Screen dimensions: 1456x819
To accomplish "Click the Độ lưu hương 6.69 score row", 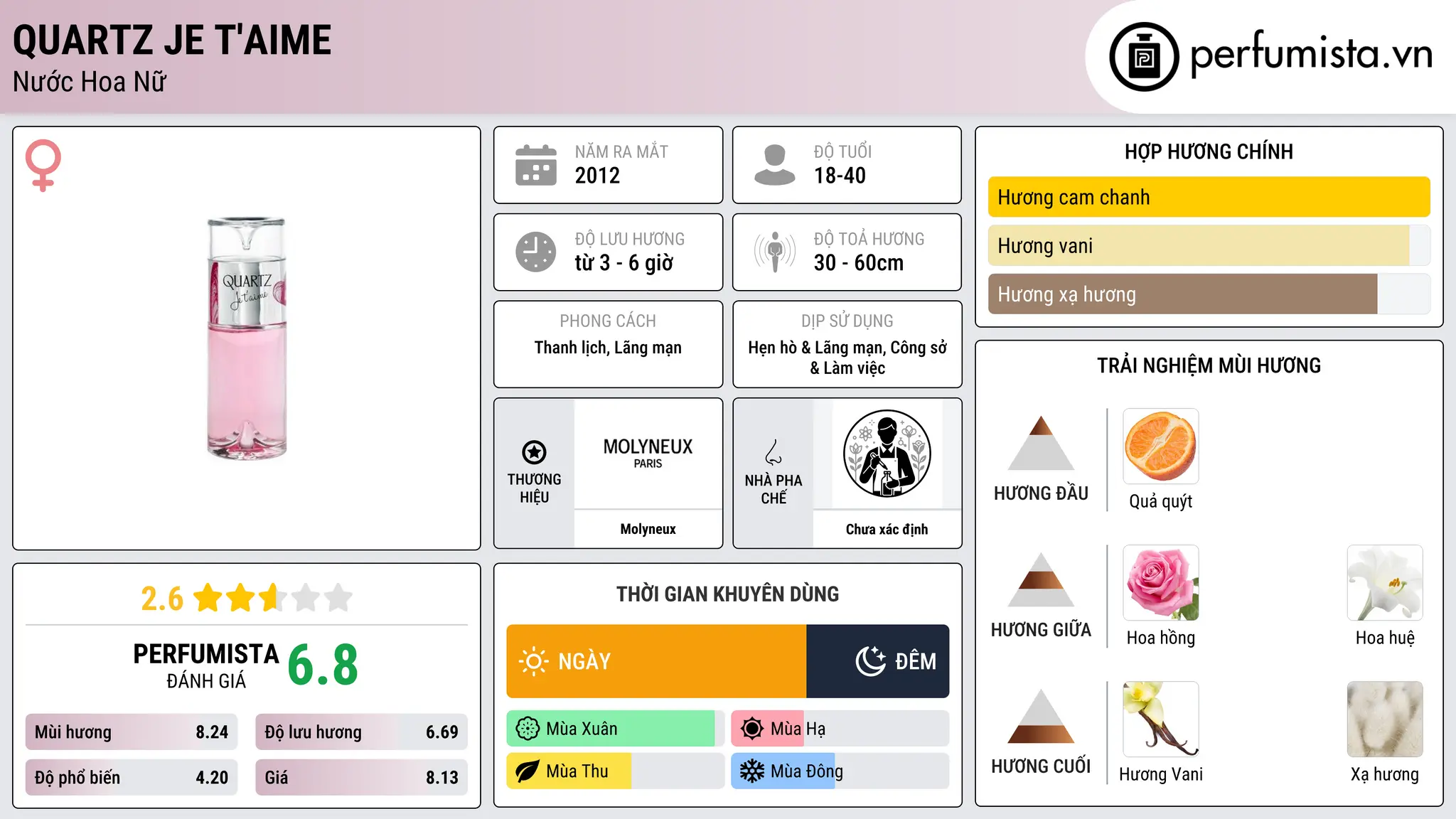I will pos(361,732).
